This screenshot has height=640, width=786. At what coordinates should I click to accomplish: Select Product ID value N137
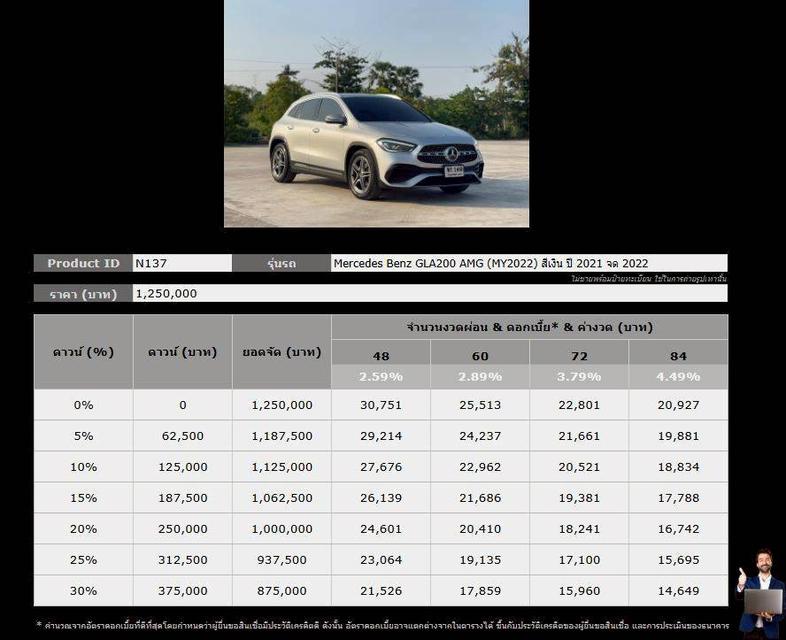point(151,263)
